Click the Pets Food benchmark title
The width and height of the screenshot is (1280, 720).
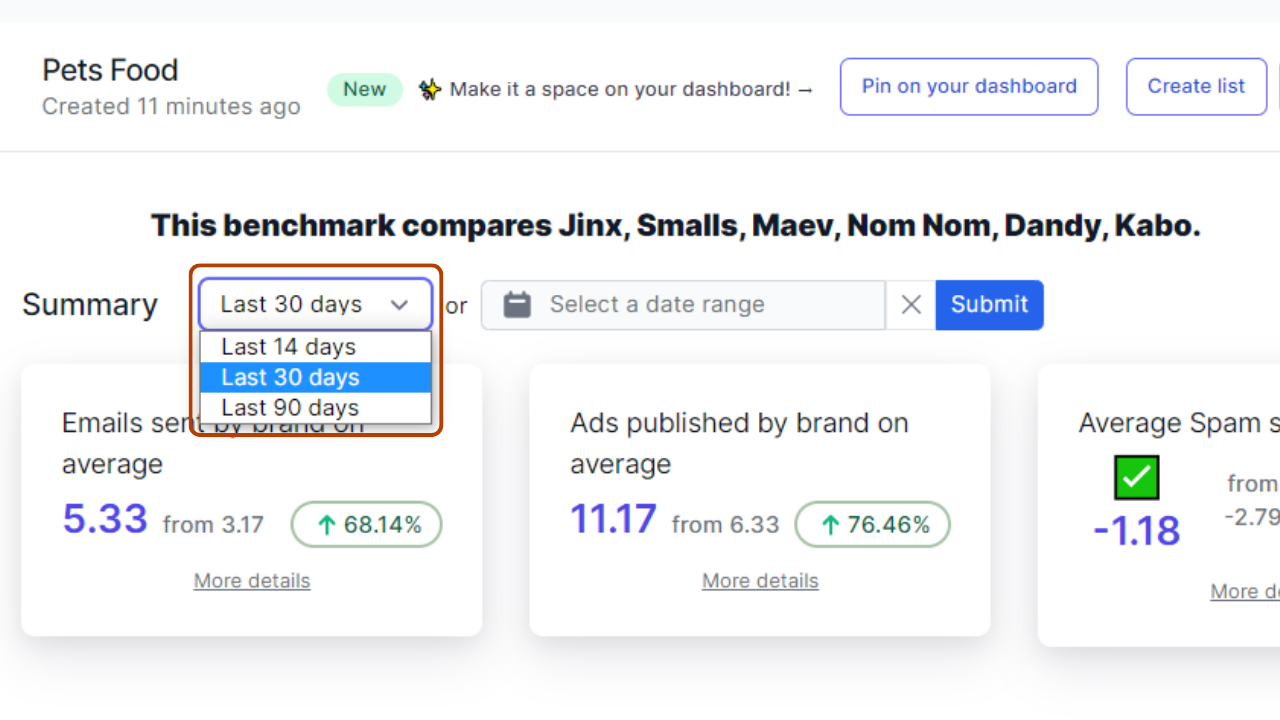(110, 70)
